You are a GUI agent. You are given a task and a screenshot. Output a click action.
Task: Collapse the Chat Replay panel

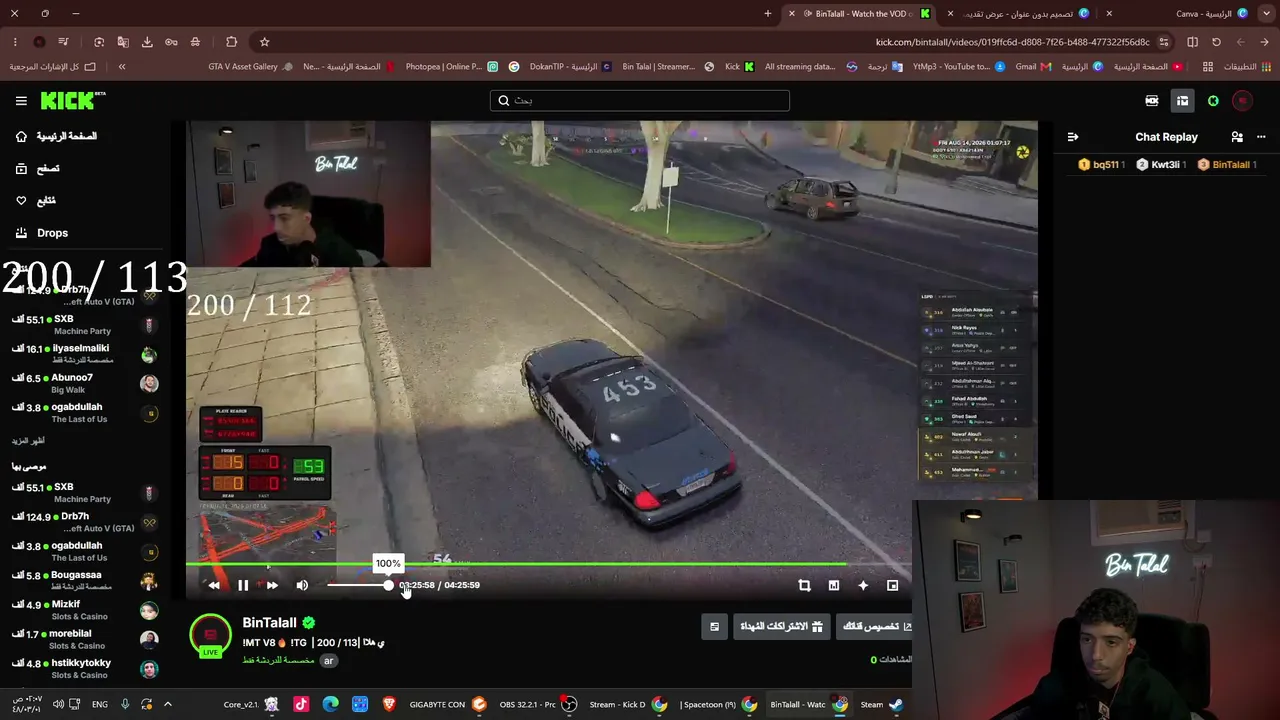coord(1073,137)
